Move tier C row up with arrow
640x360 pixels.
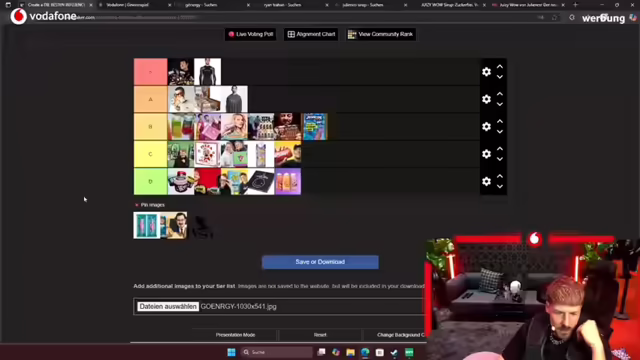(500, 149)
